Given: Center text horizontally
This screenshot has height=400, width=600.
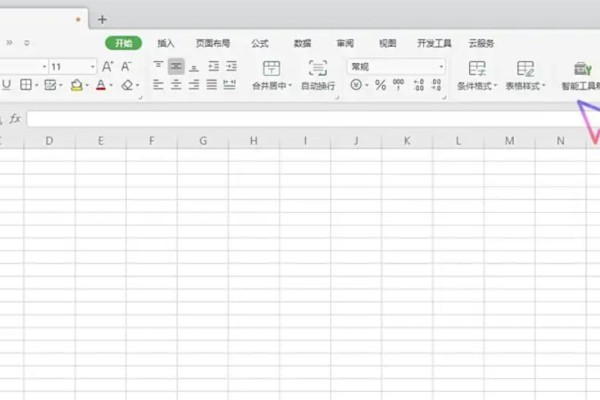Looking at the screenshot, I should (x=176, y=85).
